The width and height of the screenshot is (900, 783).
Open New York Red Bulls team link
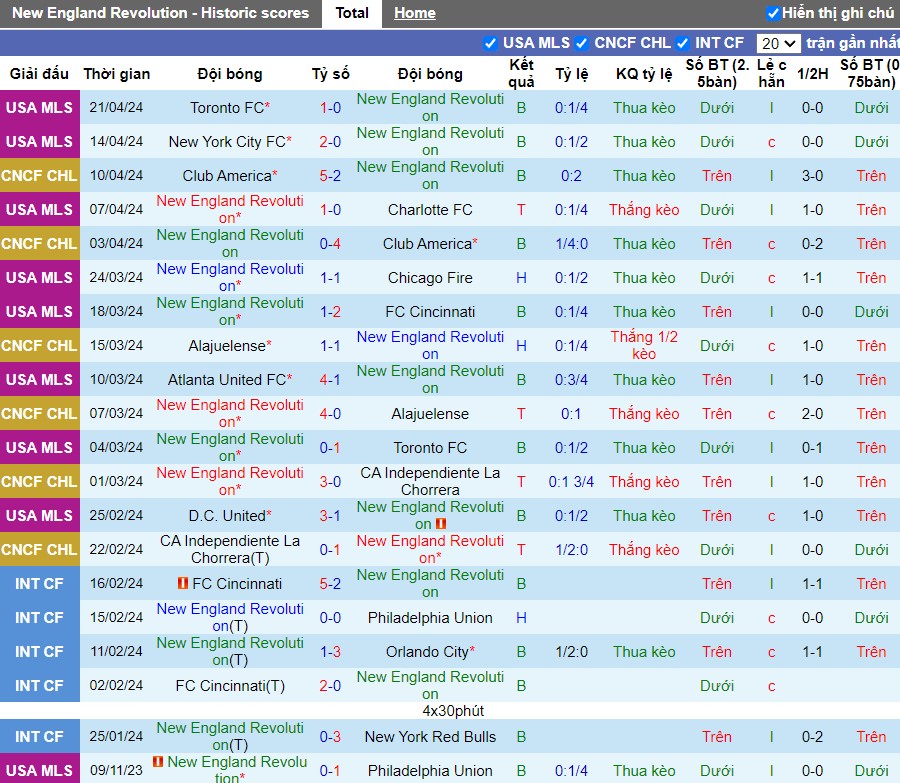(430, 737)
